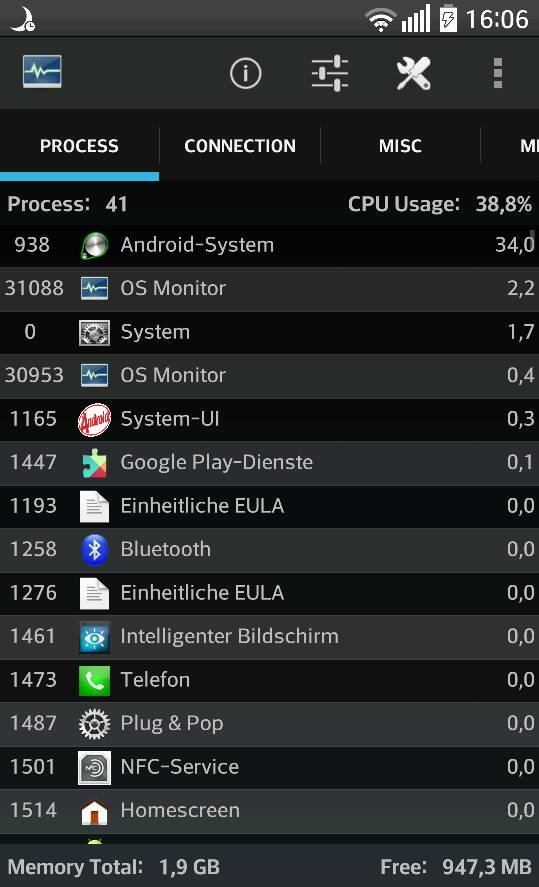
Task: Tap the NFC-Service icon
Action: pyautogui.click(x=94, y=768)
